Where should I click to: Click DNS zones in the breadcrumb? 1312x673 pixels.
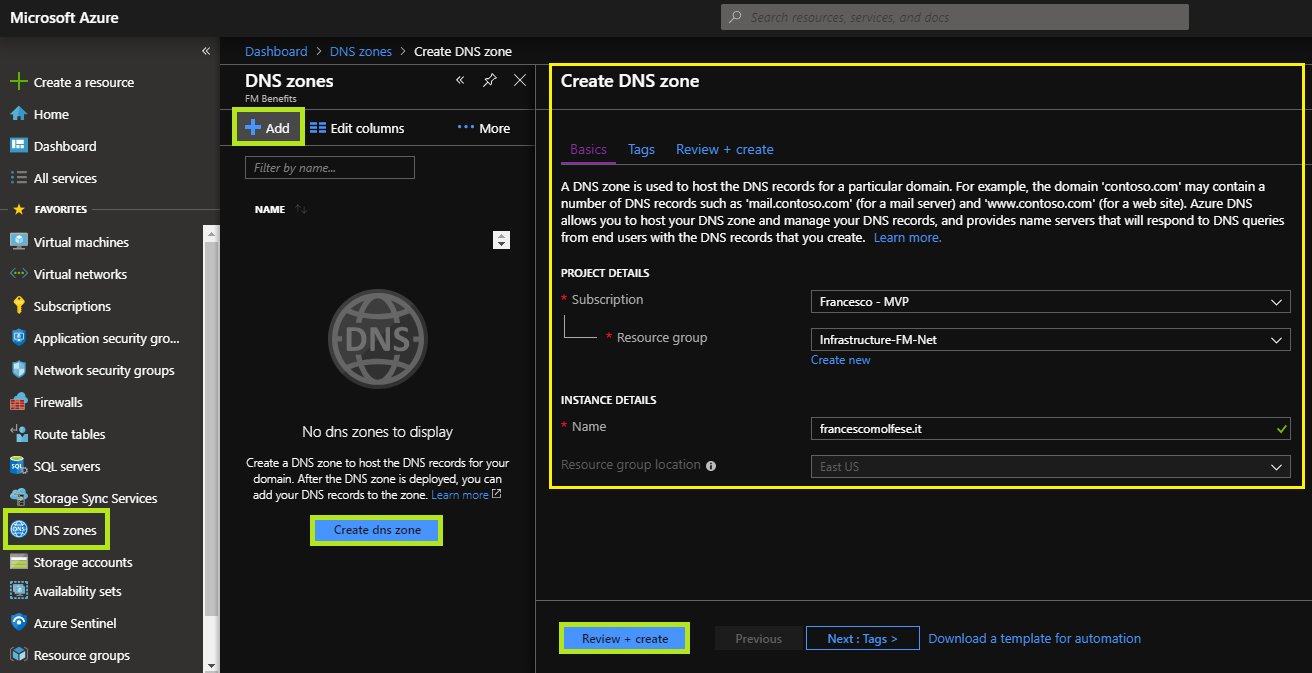pos(361,51)
